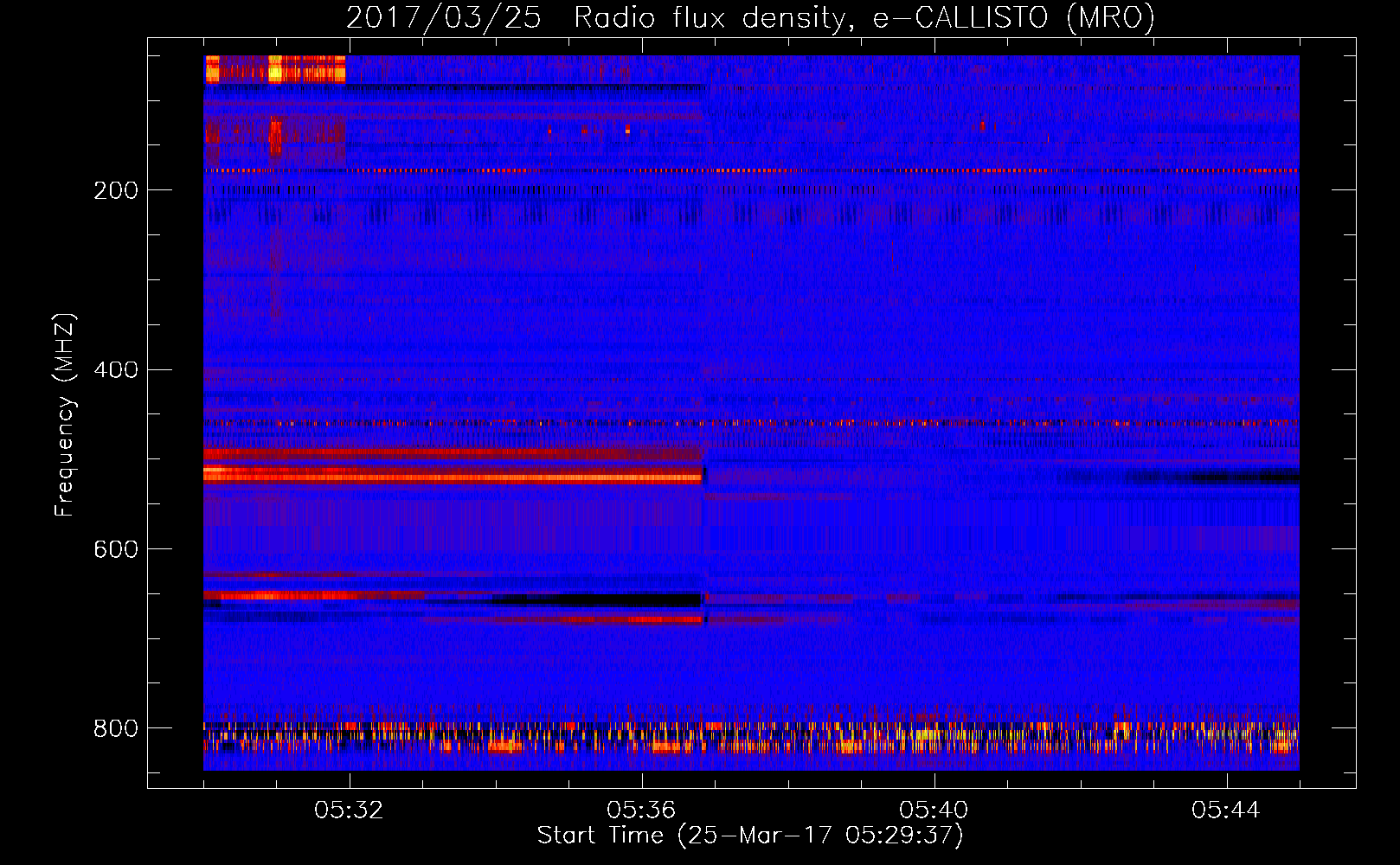
Task: Click the 'Start Time (25-Mar-17 05:29:37)' axis label
Action: coord(750,836)
